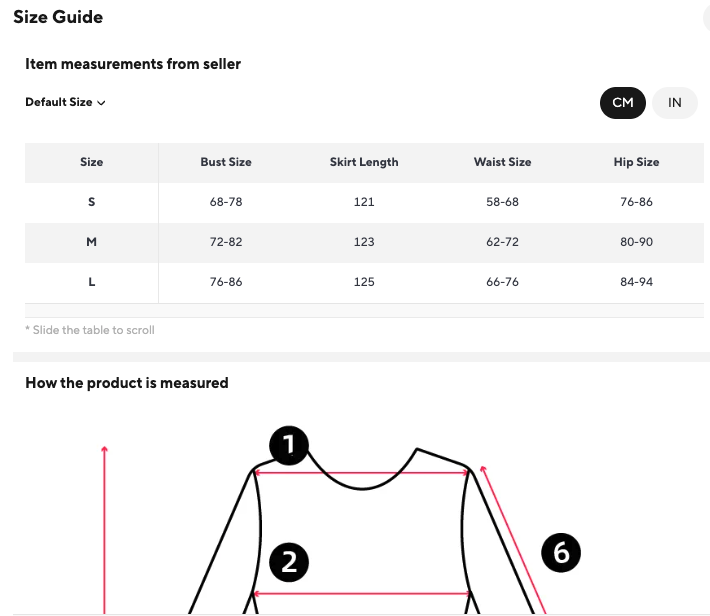Viewport: 710px width, 616px height.
Task: Click the Skirt Length column header
Action: coord(364,162)
